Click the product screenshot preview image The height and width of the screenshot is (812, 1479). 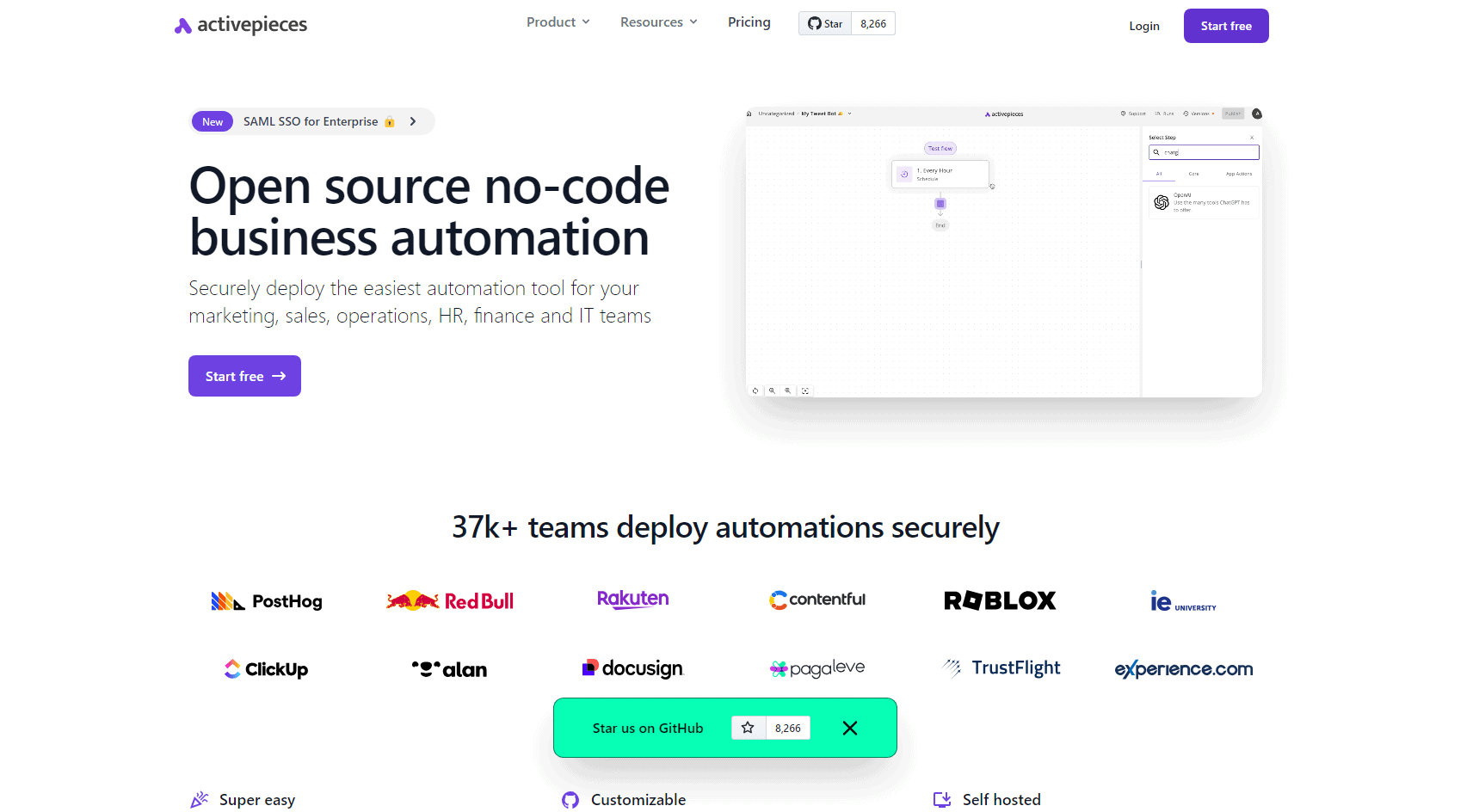coord(1003,252)
